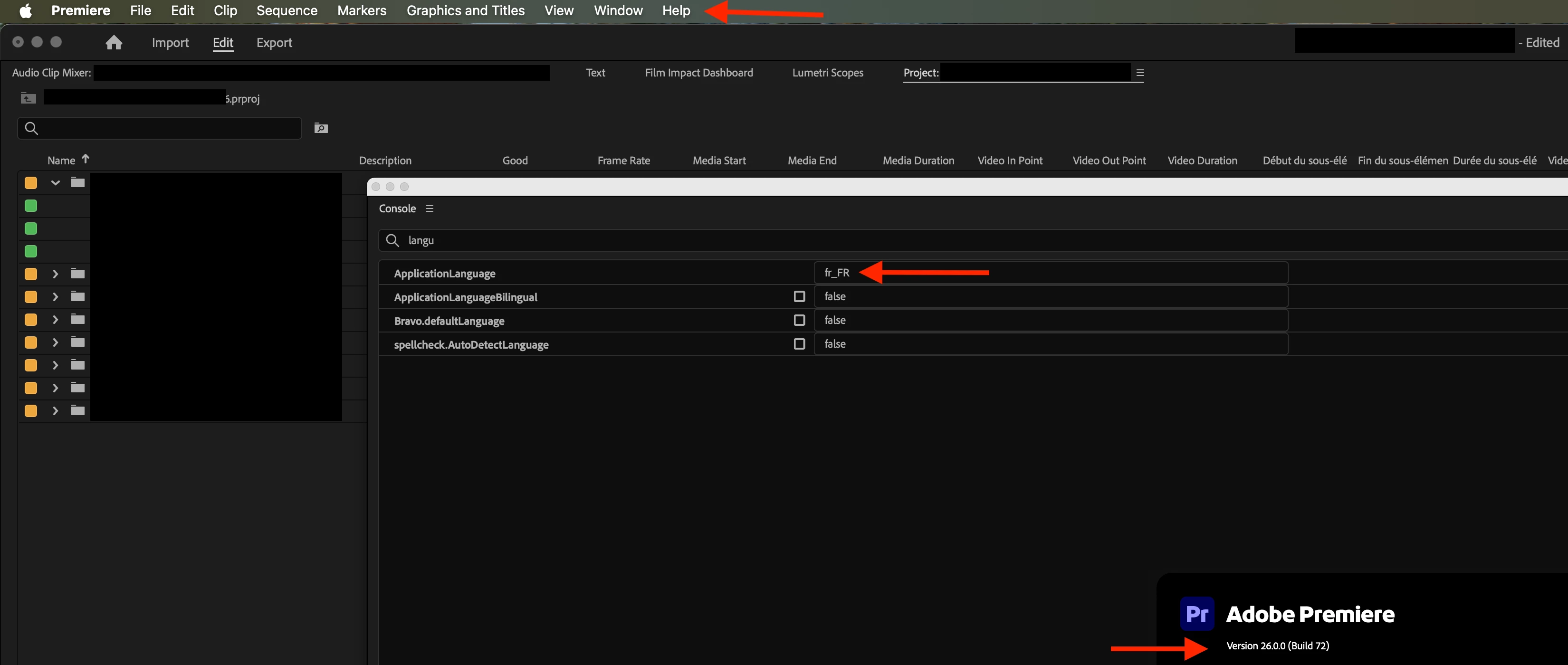The image size is (1568, 665).
Task: Click the Début du sous-élé column header
Action: [x=1304, y=160]
